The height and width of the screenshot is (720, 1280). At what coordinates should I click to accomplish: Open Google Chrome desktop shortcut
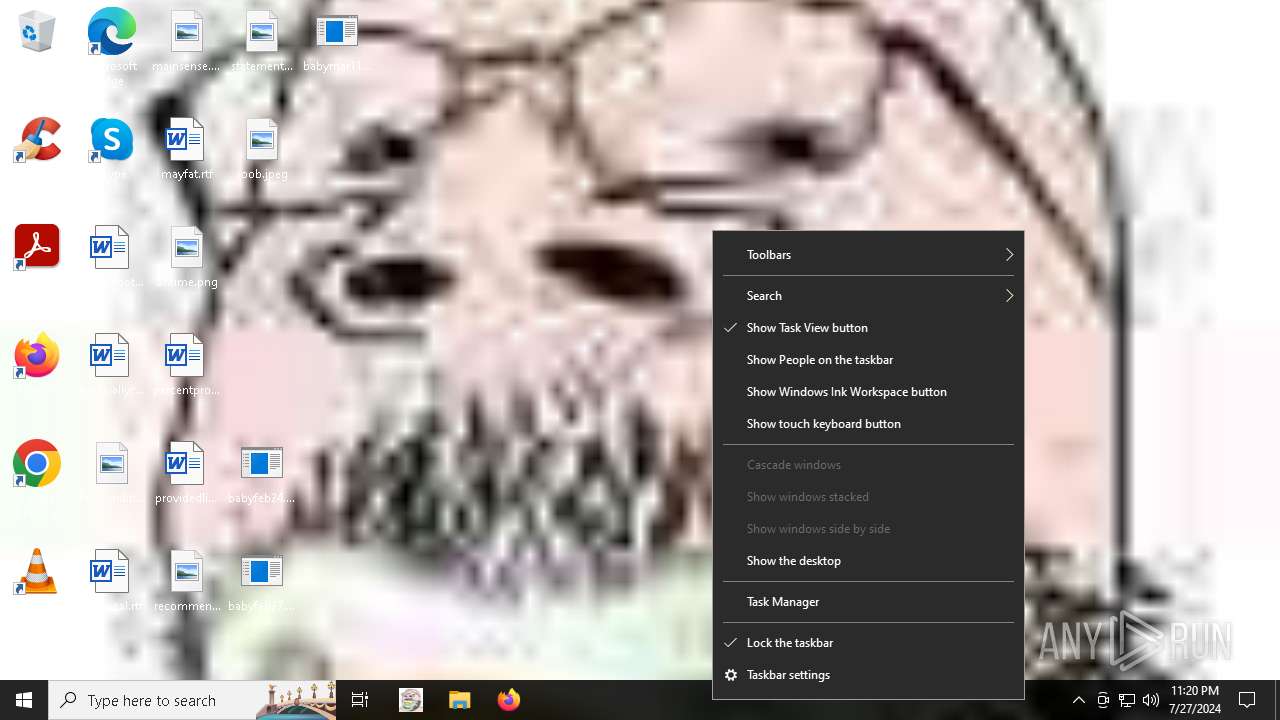[x=37, y=463]
